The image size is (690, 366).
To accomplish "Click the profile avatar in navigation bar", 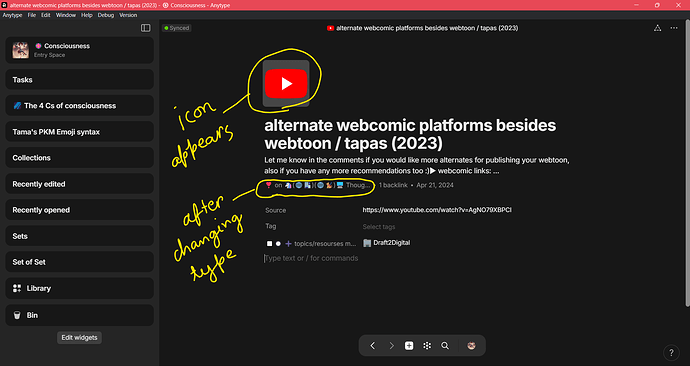I will (471, 346).
